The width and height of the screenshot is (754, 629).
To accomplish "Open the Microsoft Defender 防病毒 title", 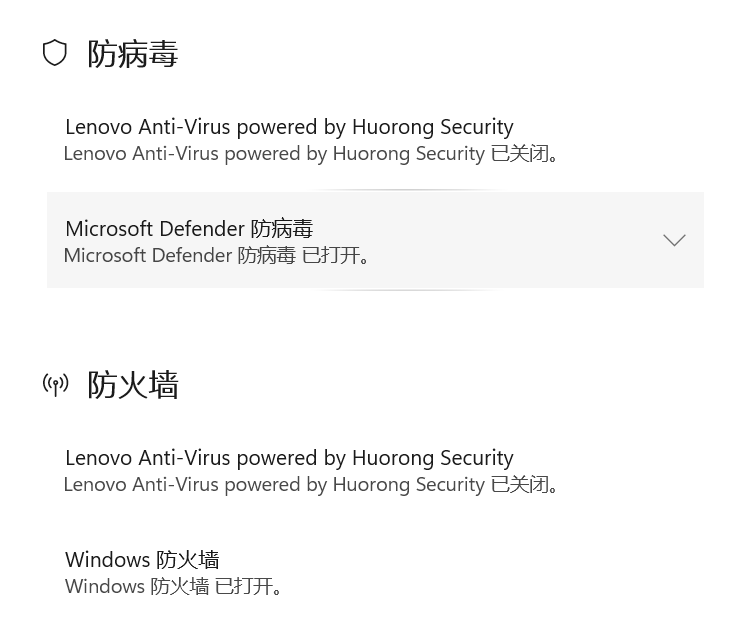I will 189,229.
